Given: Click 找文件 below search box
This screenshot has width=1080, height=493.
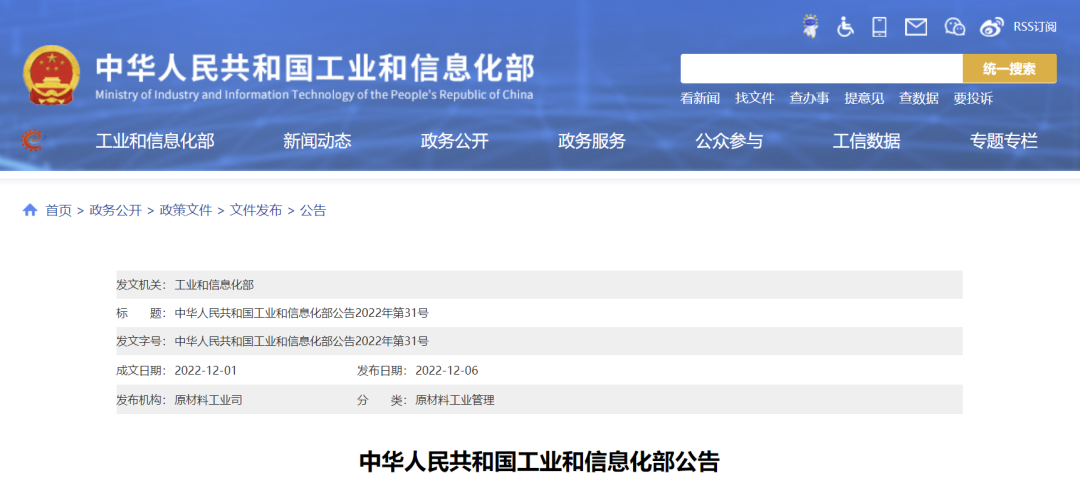Looking at the screenshot, I should (755, 98).
